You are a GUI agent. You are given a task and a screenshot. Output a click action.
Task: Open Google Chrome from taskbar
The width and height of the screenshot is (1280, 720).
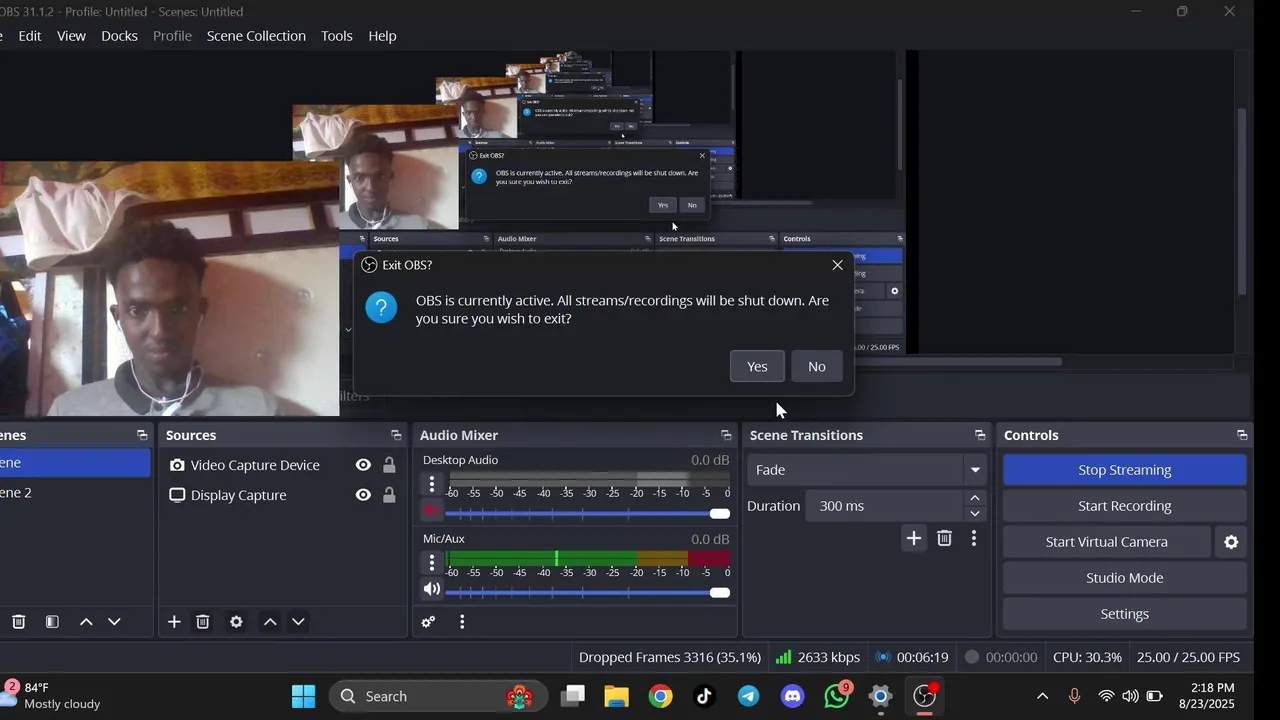click(660, 696)
